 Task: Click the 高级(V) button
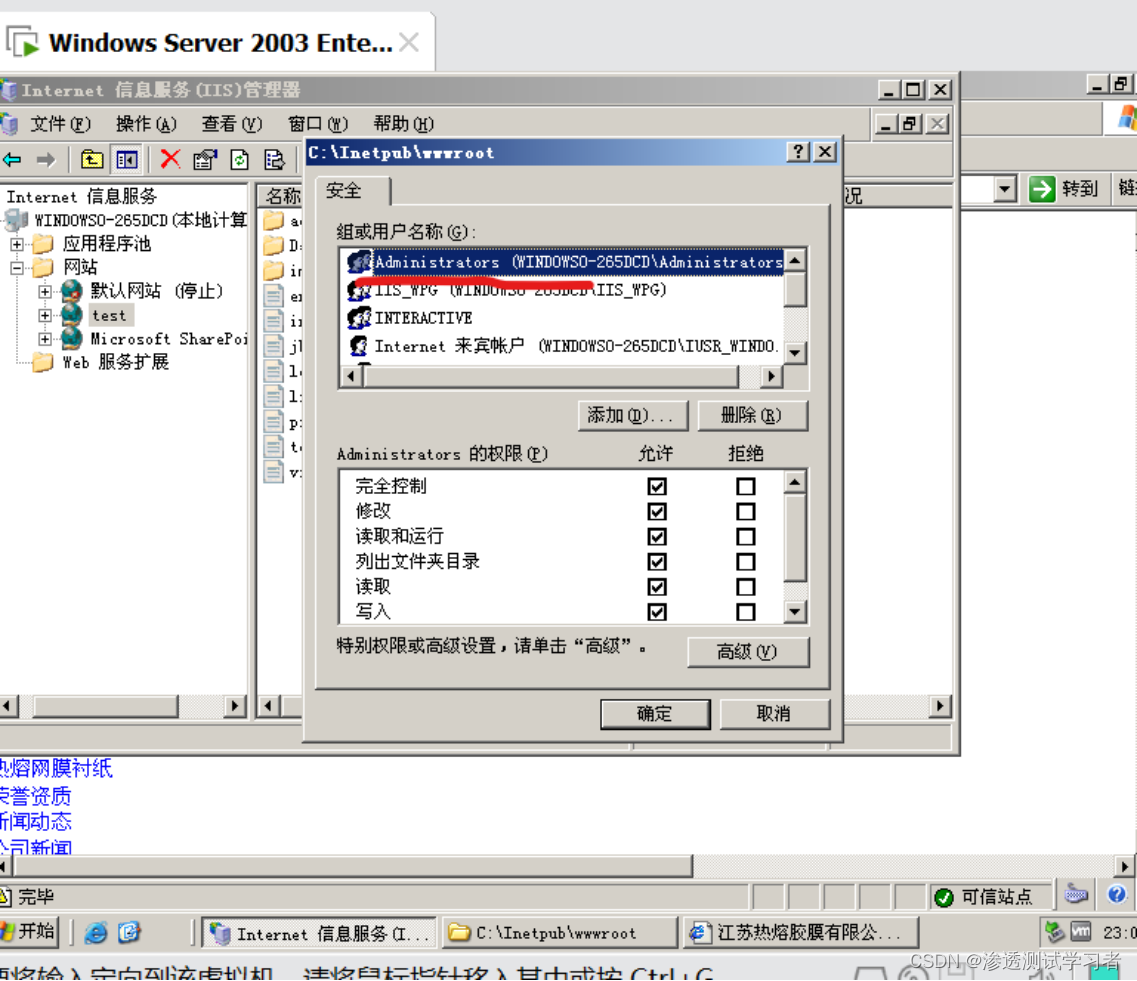(x=747, y=652)
